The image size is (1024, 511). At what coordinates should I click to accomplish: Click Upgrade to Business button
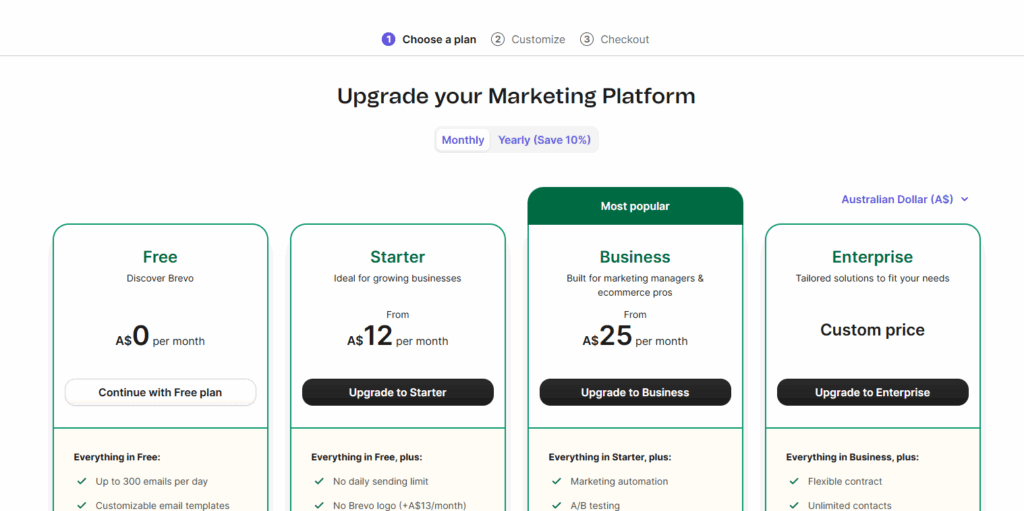click(x=635, y=393)
